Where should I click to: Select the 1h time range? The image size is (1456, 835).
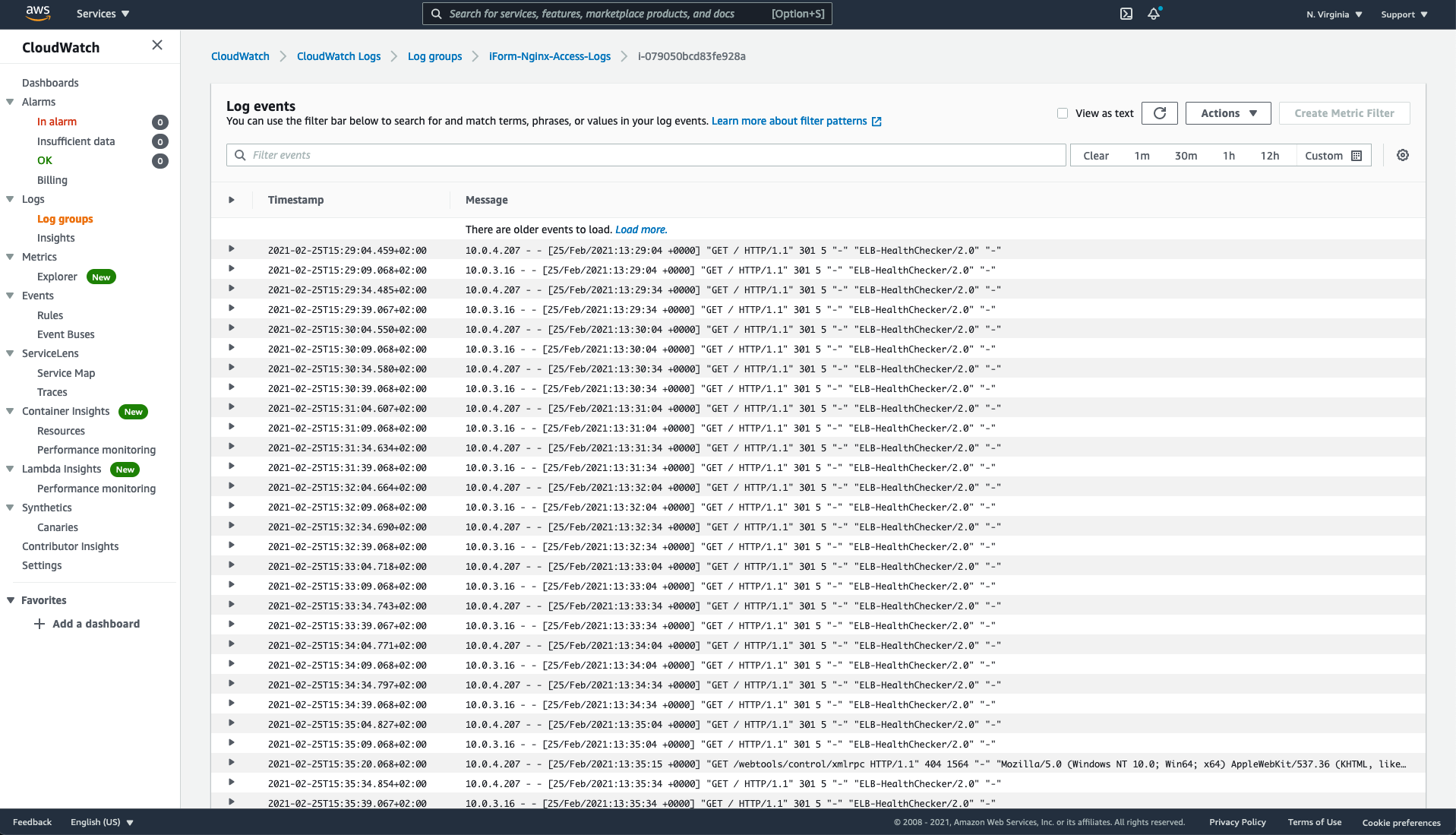pyautogui.click(x=1228, y=156)
